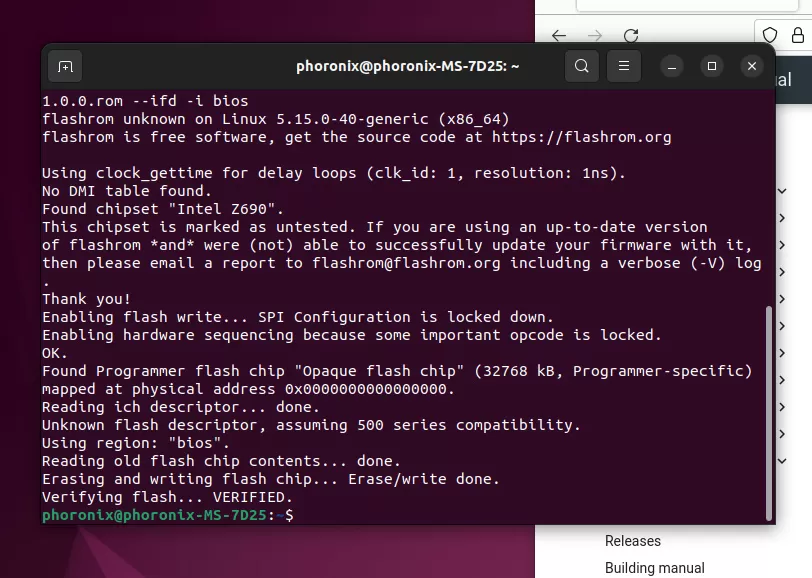The width and height of the screenshot is (812, 578).
Task: Go back in the browser window
Action: tap(559, 35)
